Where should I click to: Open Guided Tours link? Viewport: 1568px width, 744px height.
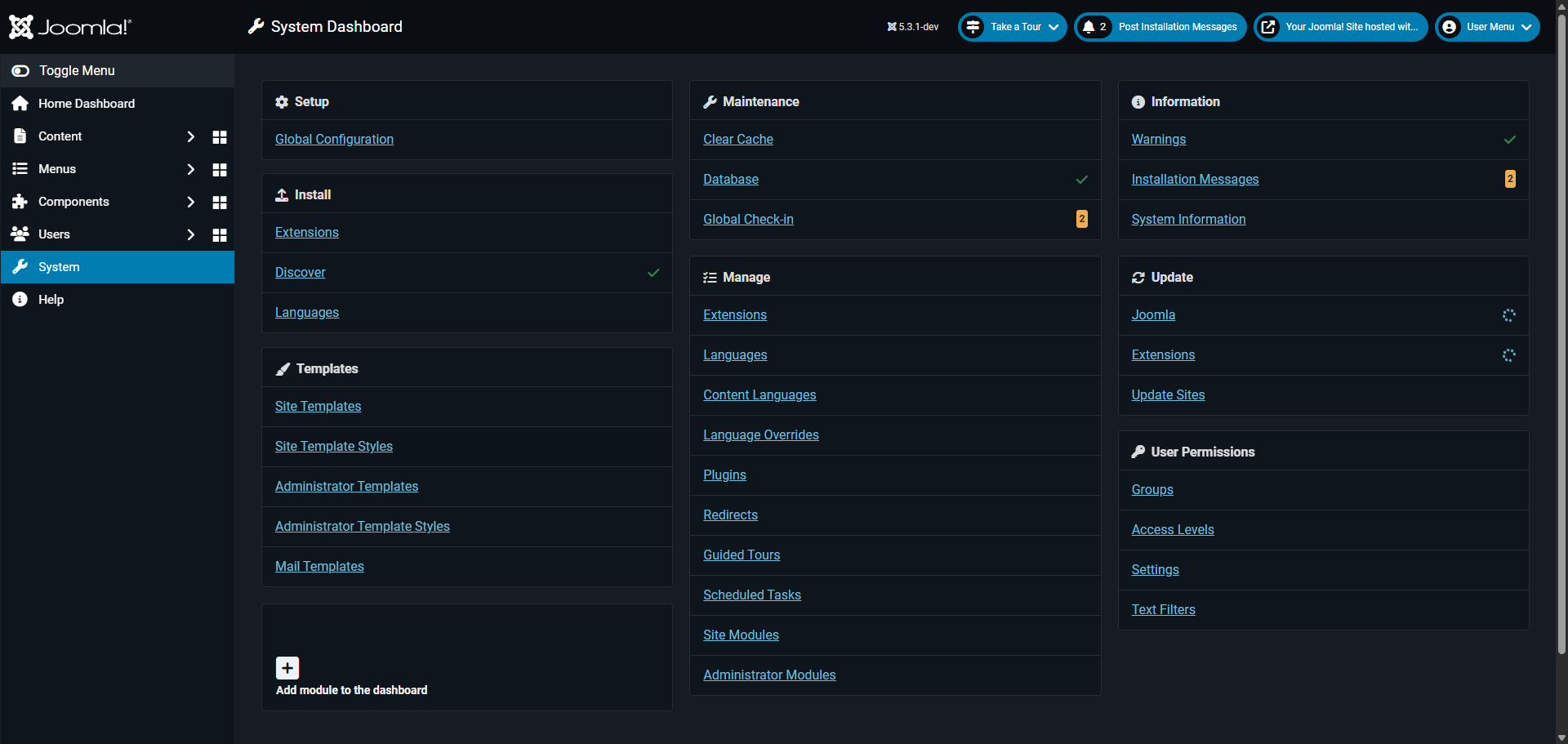(742, 555)
